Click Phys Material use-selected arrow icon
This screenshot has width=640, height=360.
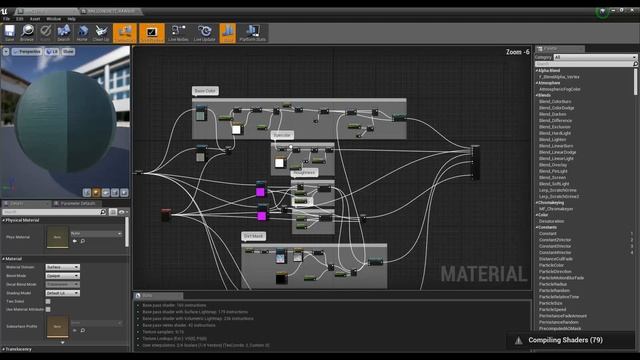pos(75,241)
